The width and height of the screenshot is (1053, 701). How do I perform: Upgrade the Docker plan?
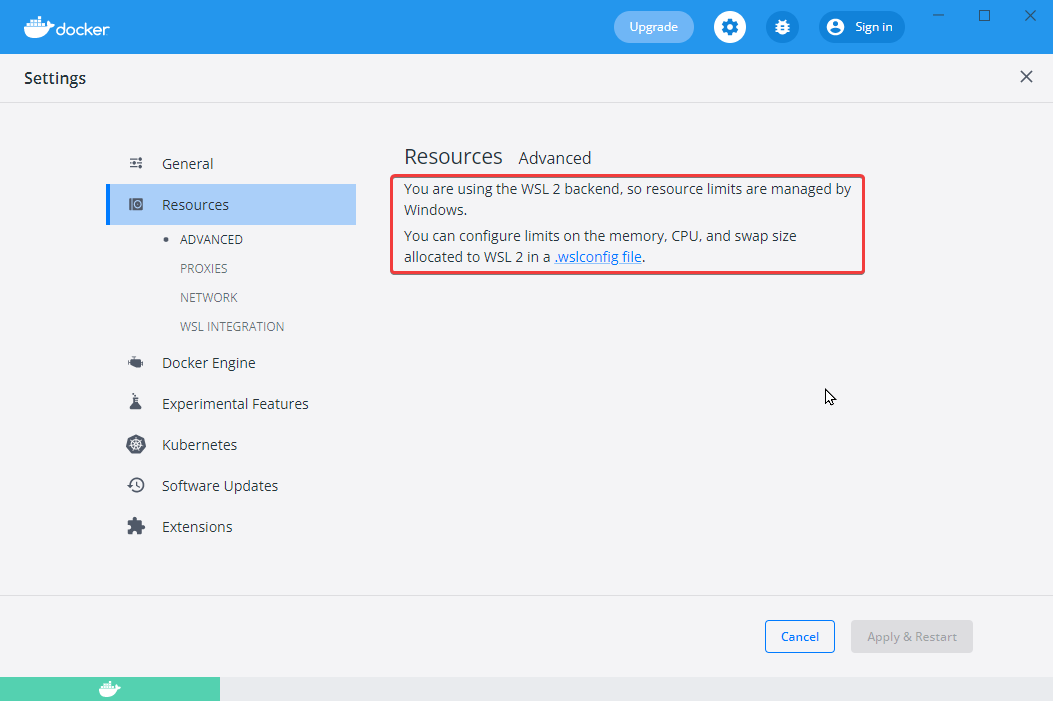click(x=653, y=27)
